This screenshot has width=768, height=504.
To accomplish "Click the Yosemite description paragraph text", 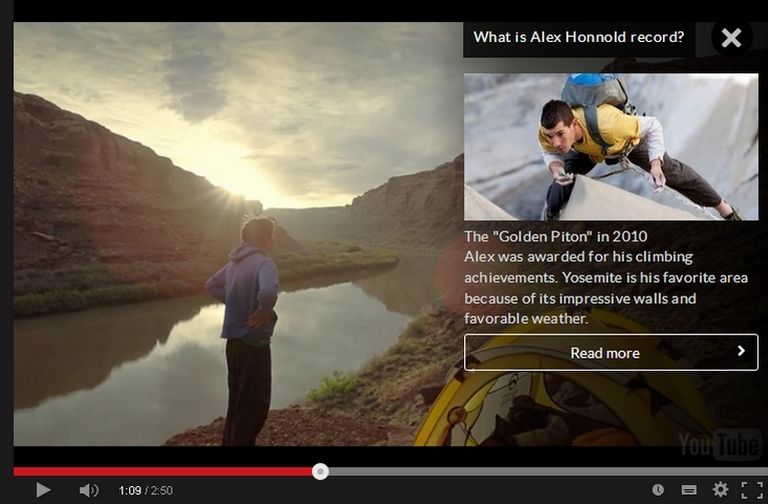I will pos(606,288).
